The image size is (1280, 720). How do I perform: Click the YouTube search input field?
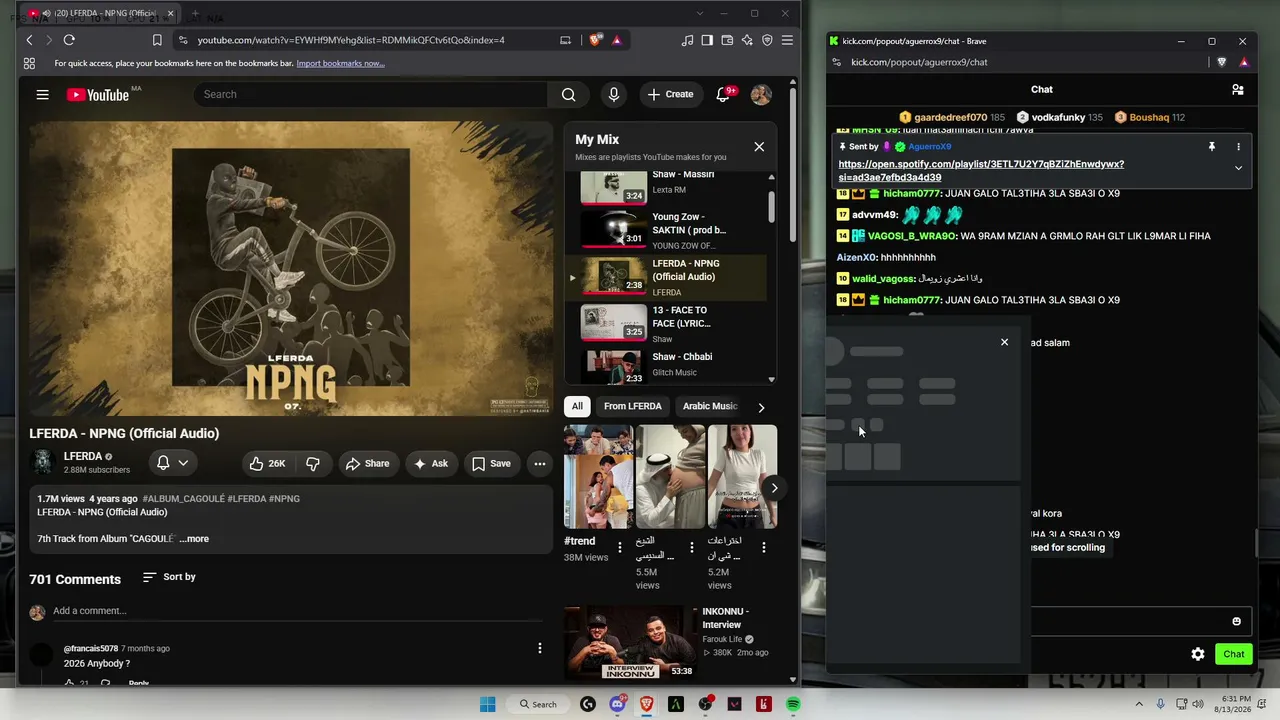370,94
